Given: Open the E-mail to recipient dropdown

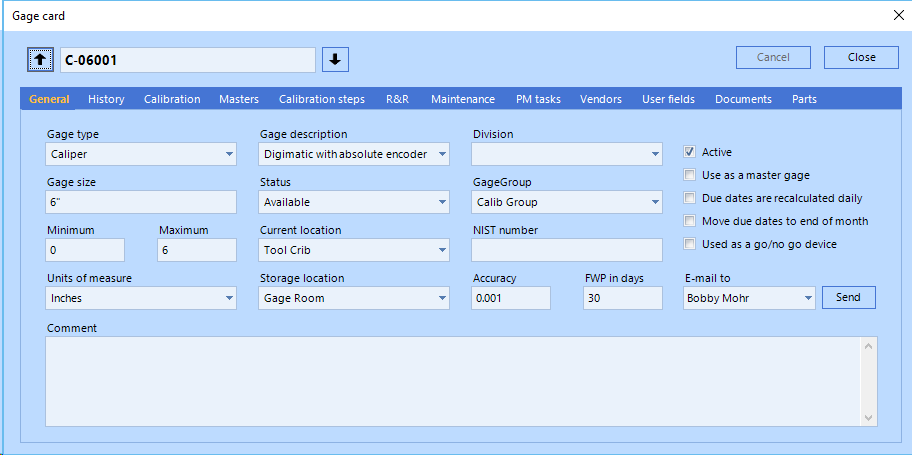Looking at the screenshot, I should [x=807, y=298].
